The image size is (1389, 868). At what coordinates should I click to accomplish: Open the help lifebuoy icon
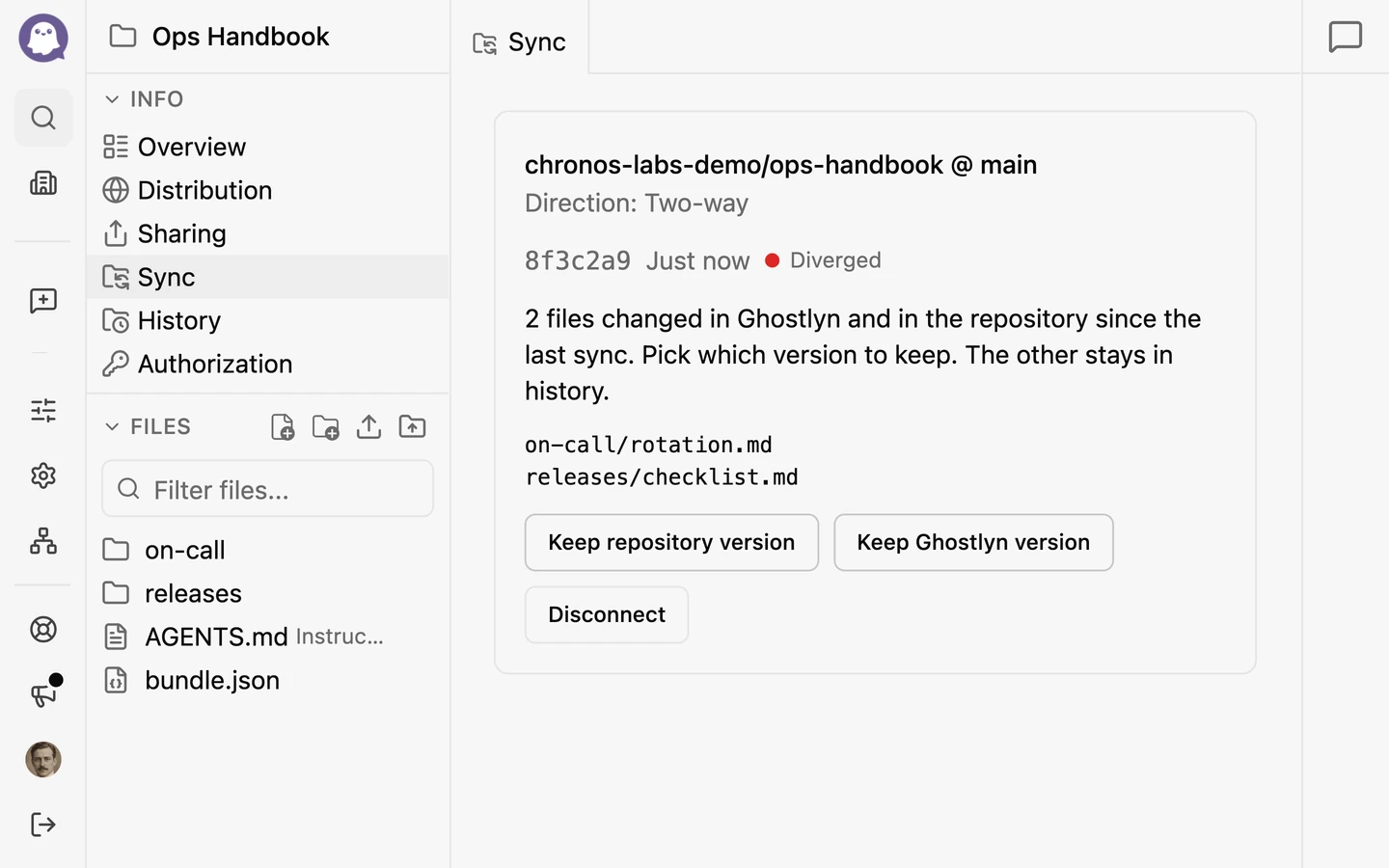click(43, 630)
